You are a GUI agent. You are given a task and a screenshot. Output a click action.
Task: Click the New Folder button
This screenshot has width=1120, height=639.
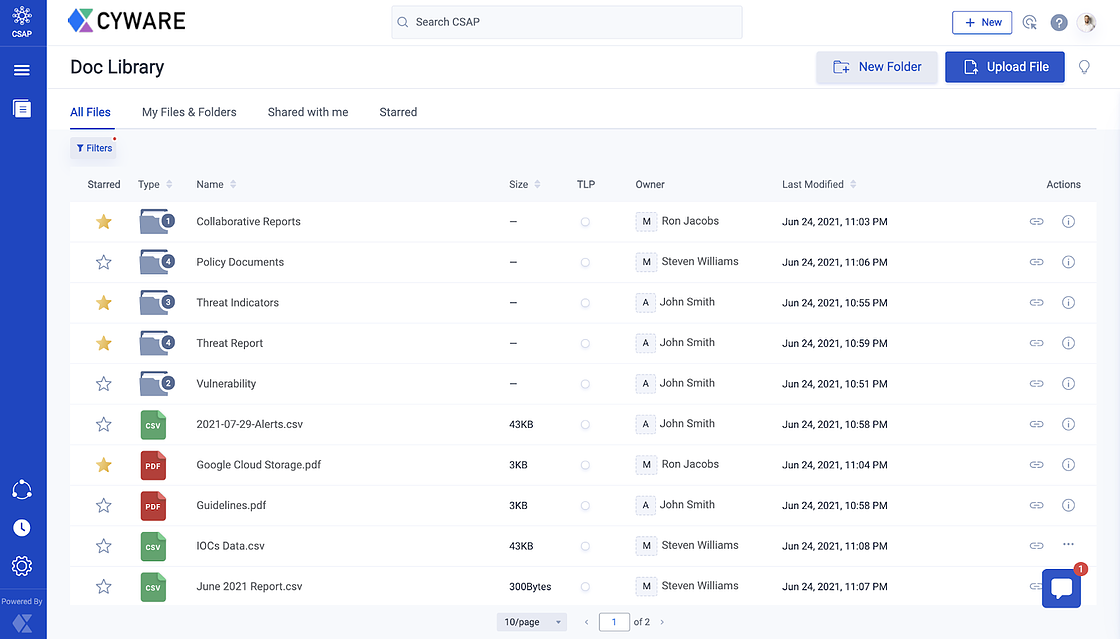pos(876,67)
